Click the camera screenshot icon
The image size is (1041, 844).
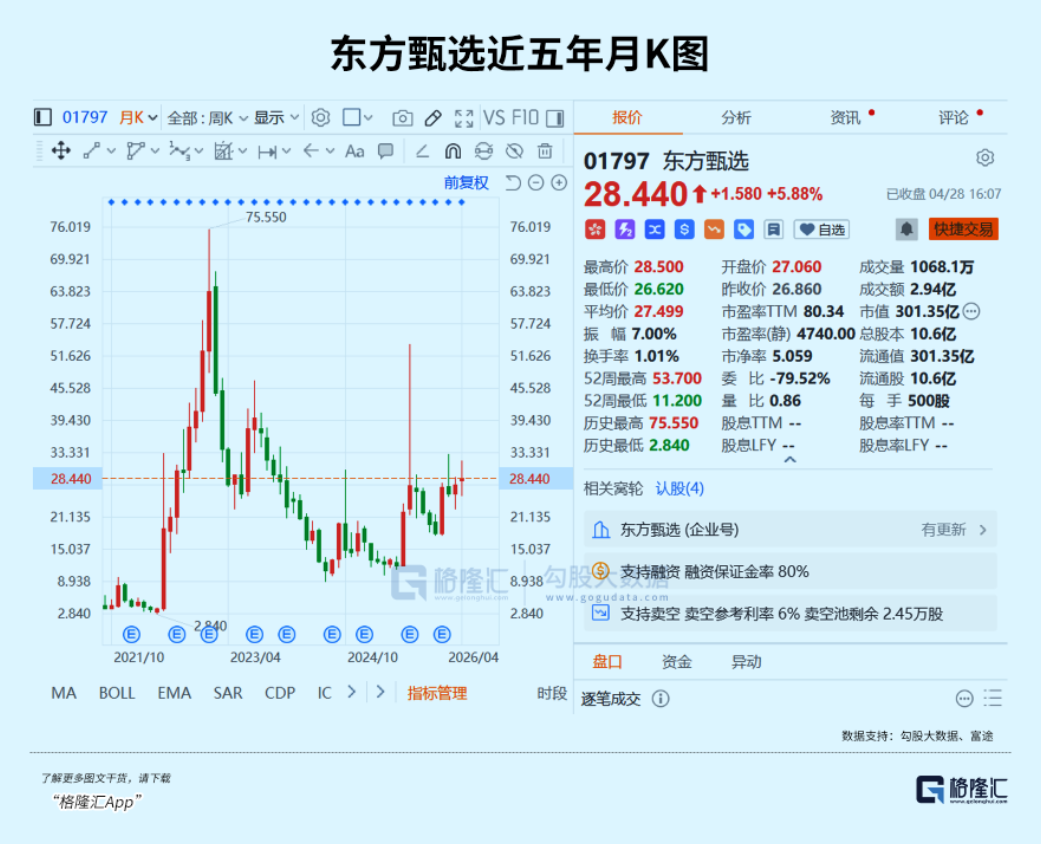click(402, 118)
